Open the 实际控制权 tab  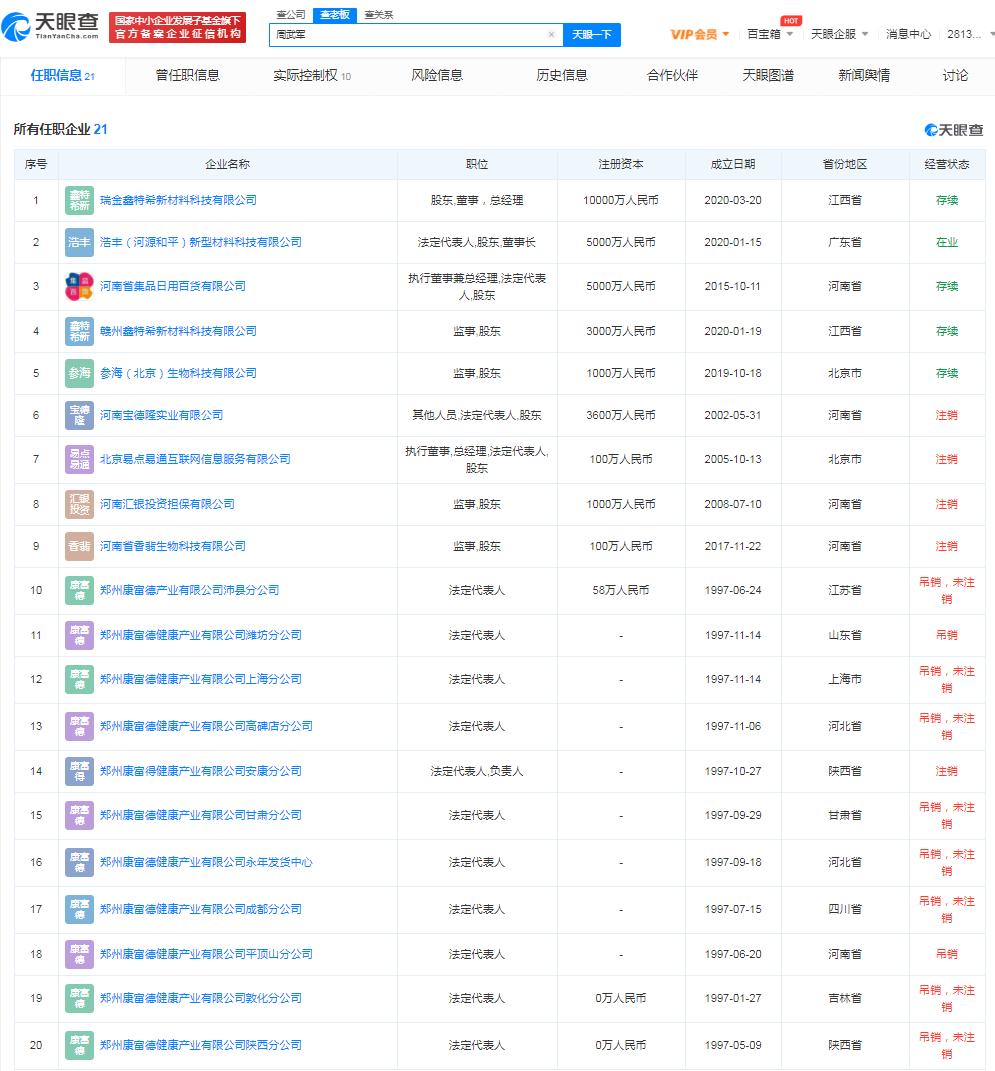tap(312, 76)
